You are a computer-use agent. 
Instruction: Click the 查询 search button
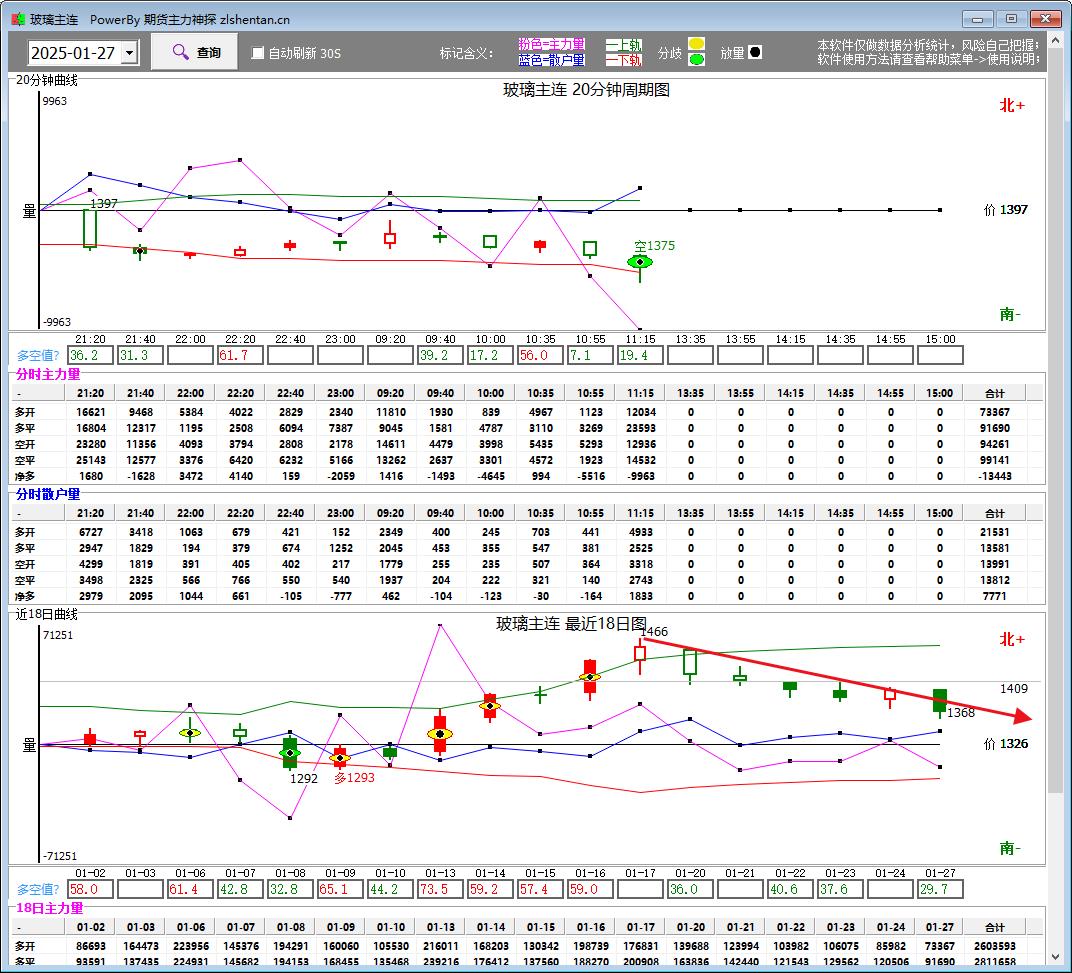tap(195, 52)
